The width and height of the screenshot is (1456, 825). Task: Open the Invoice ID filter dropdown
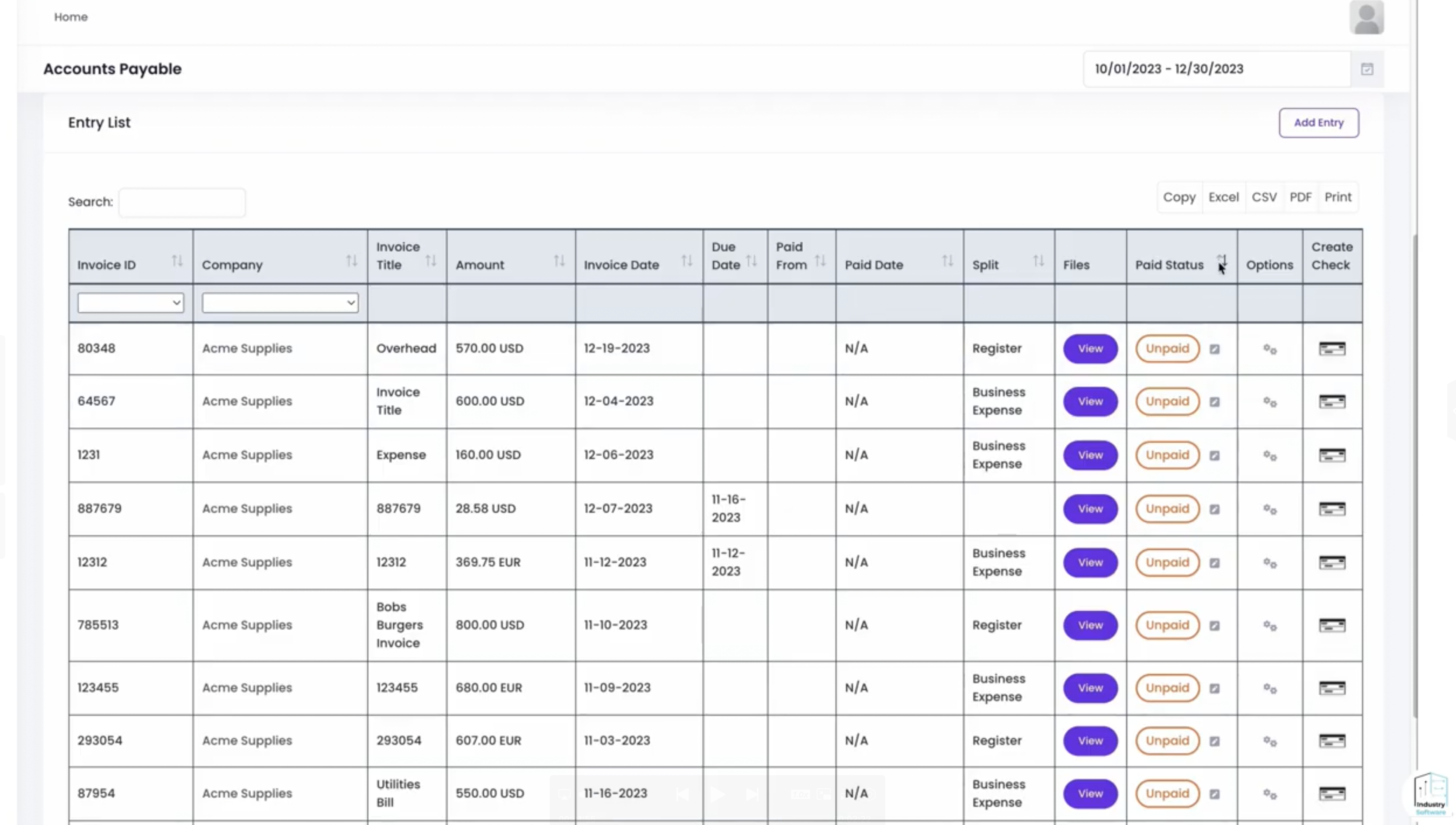pos(130,302)
